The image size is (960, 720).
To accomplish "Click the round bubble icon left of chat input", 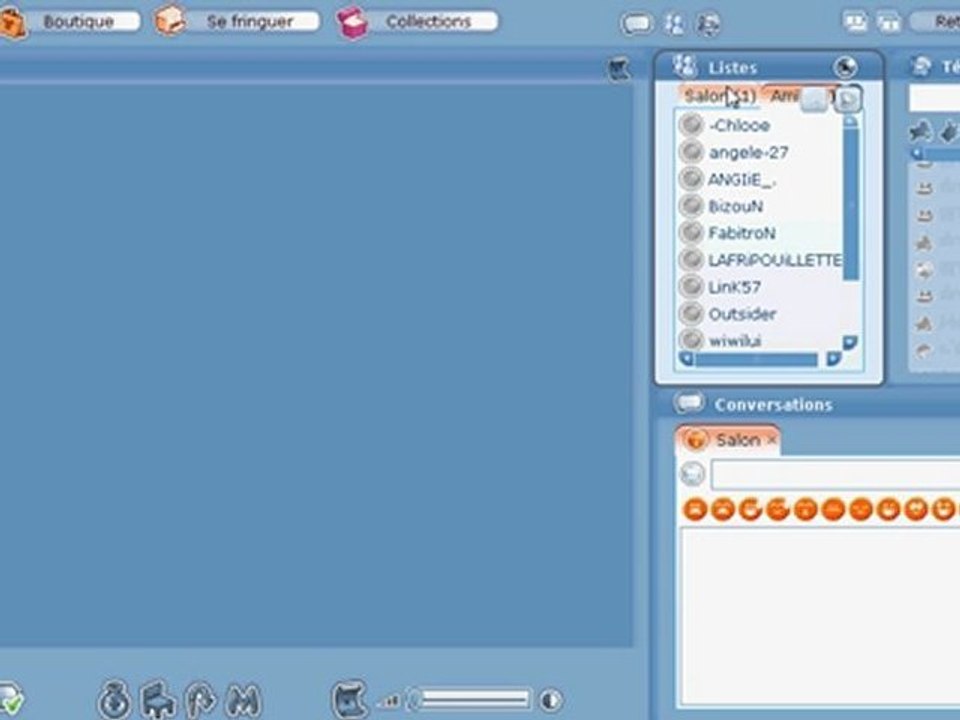I will pos(693,474).
